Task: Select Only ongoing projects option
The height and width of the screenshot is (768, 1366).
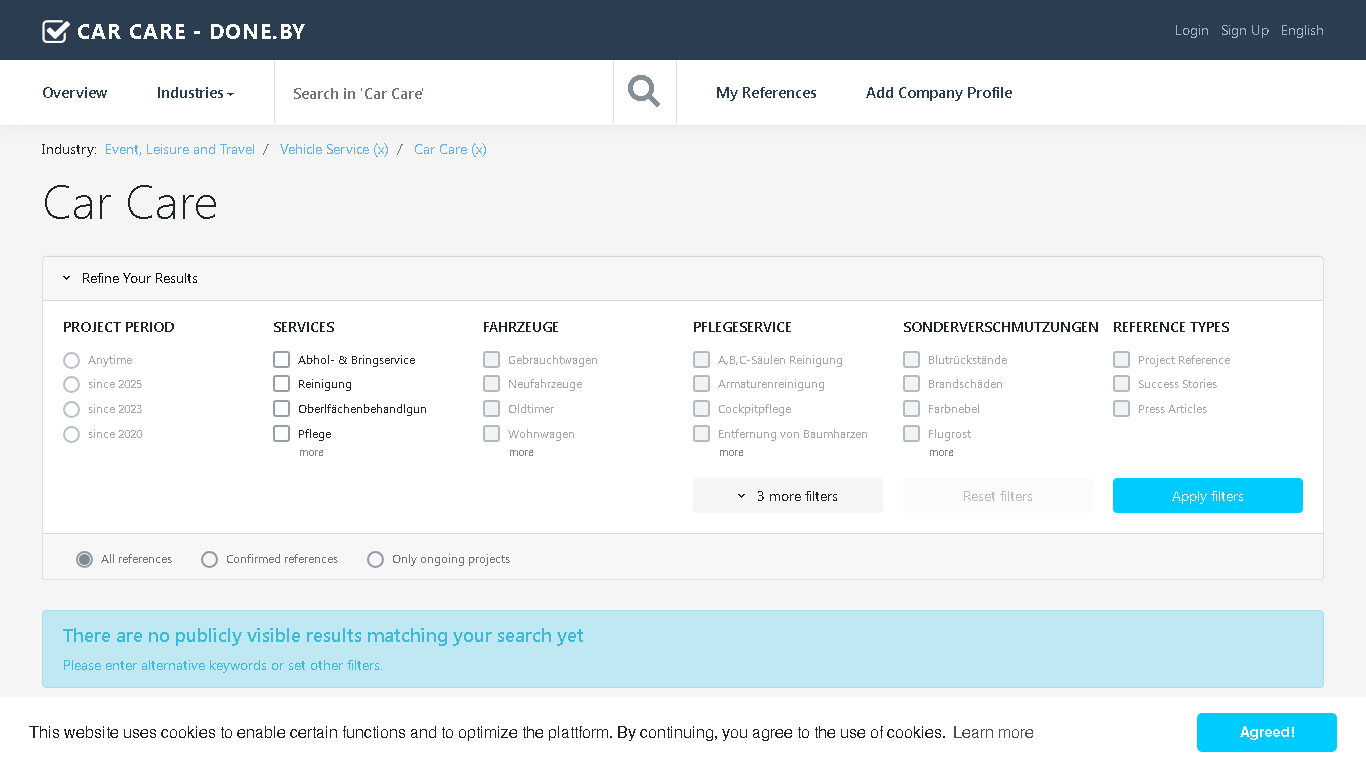Action: 375,559
